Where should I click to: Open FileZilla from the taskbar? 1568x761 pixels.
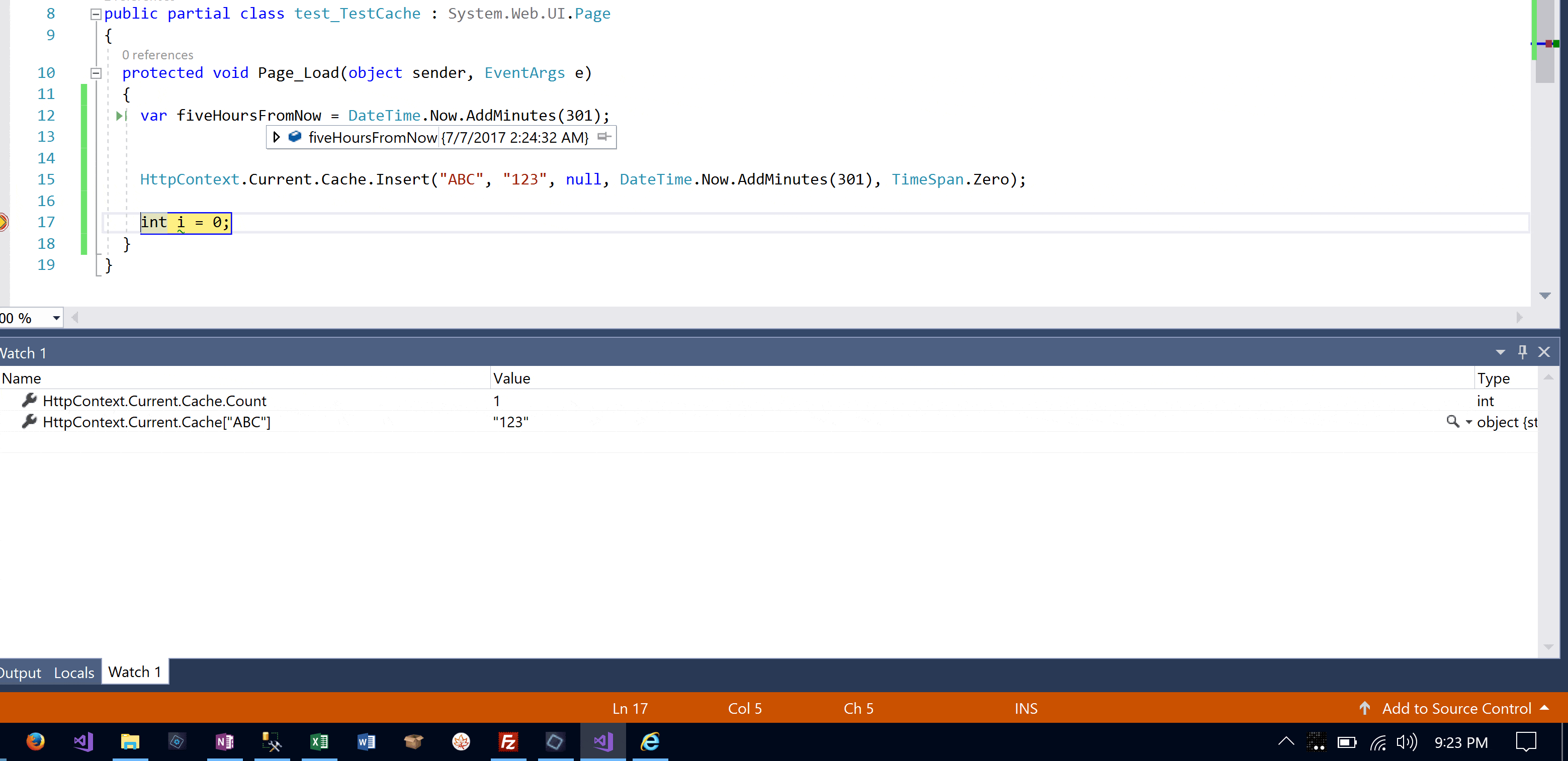[507, 741]
